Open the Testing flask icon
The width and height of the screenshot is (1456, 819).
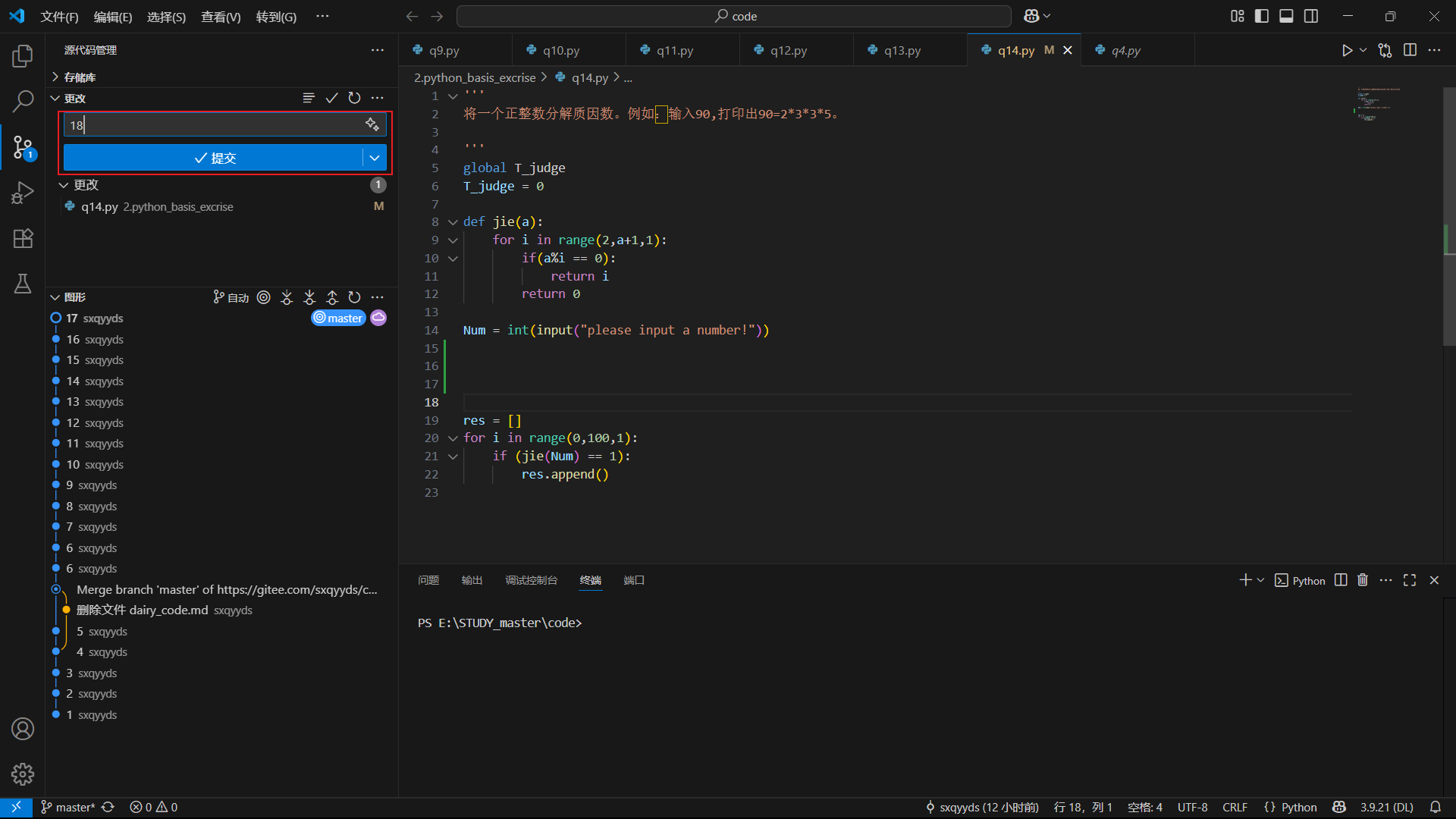pos(23,284)
